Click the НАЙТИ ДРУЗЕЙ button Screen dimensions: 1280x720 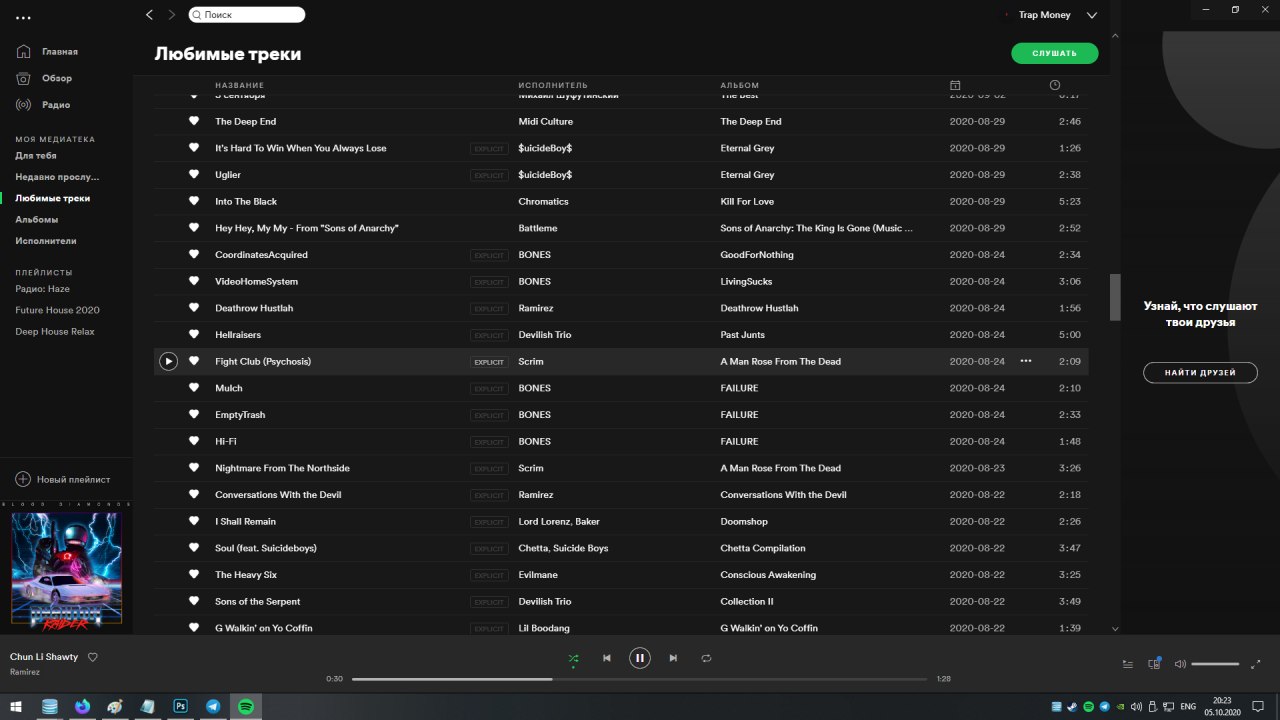1200,373
